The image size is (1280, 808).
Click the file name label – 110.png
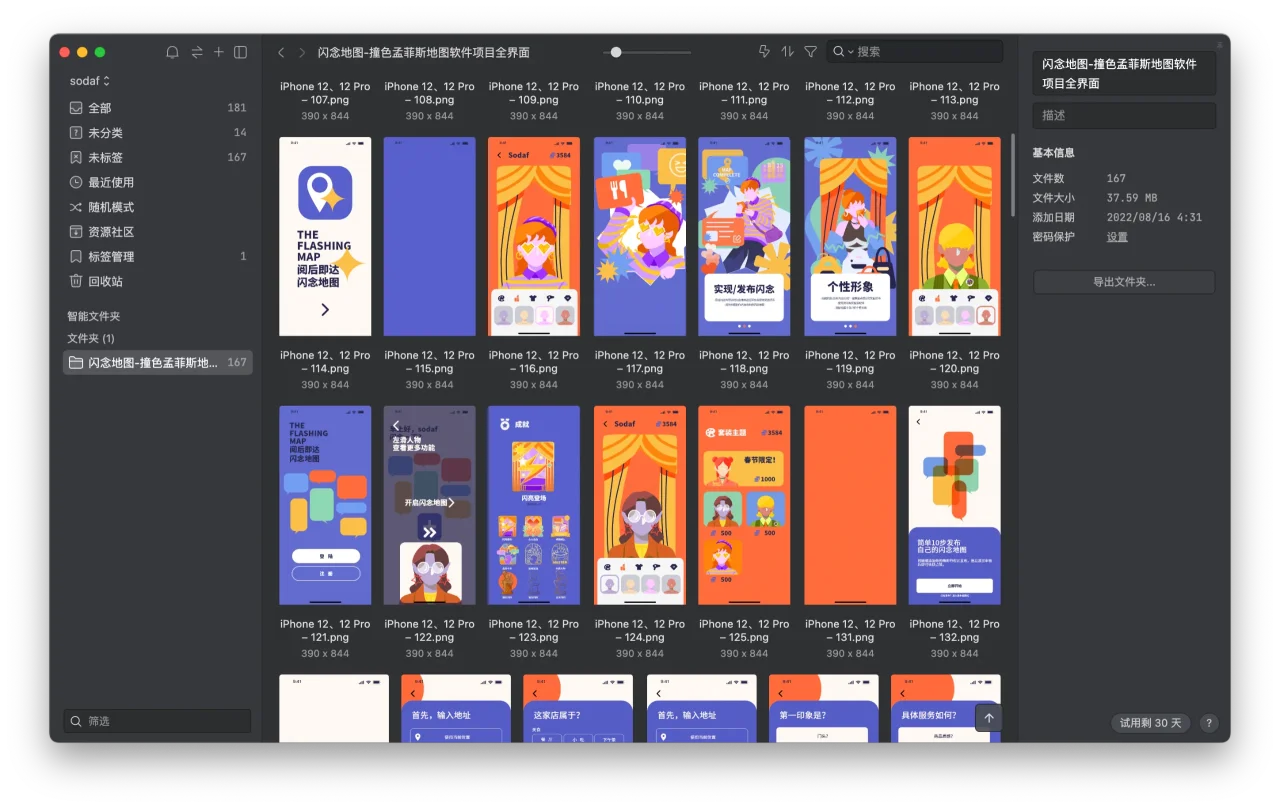point(640,93)
